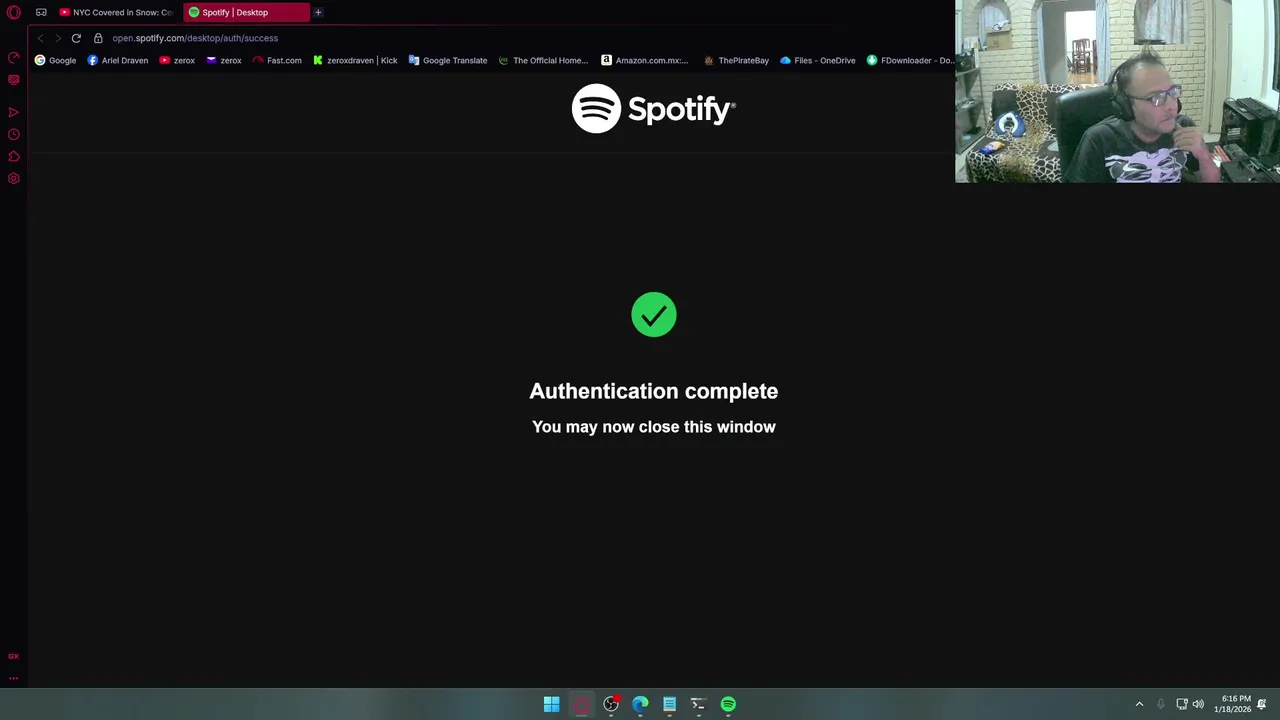This screenshot has width=1280, height=720.
Task: Open Opera GX in the taskbar
Action: (x=581, y=704)
